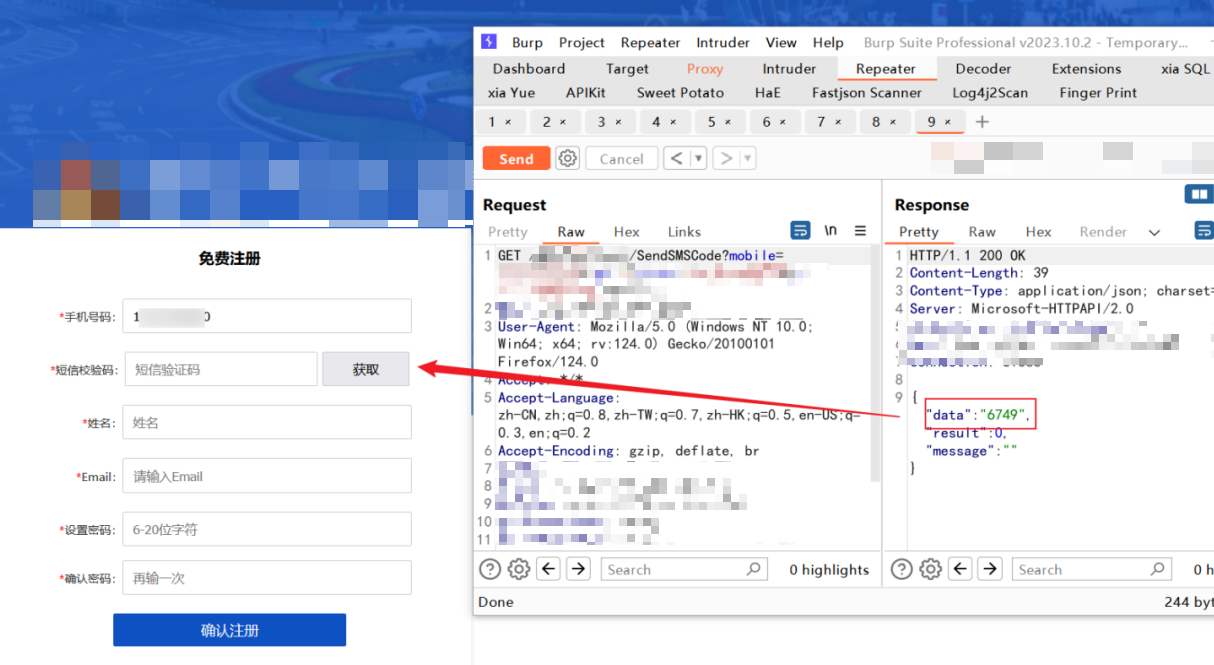Image resolution: width=1214 pixels, height=665 pixels.
Task: Add a new Repeater tab with plus
Action: click(982, 122)
